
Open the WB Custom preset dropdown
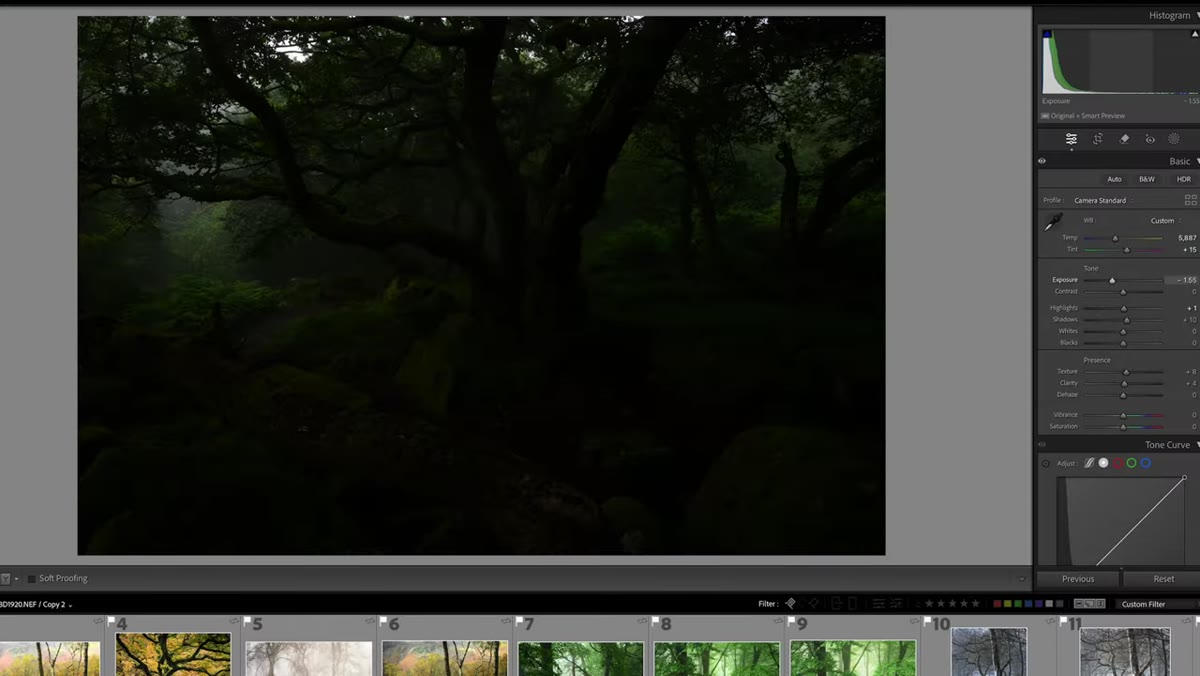click(1165, 221)
